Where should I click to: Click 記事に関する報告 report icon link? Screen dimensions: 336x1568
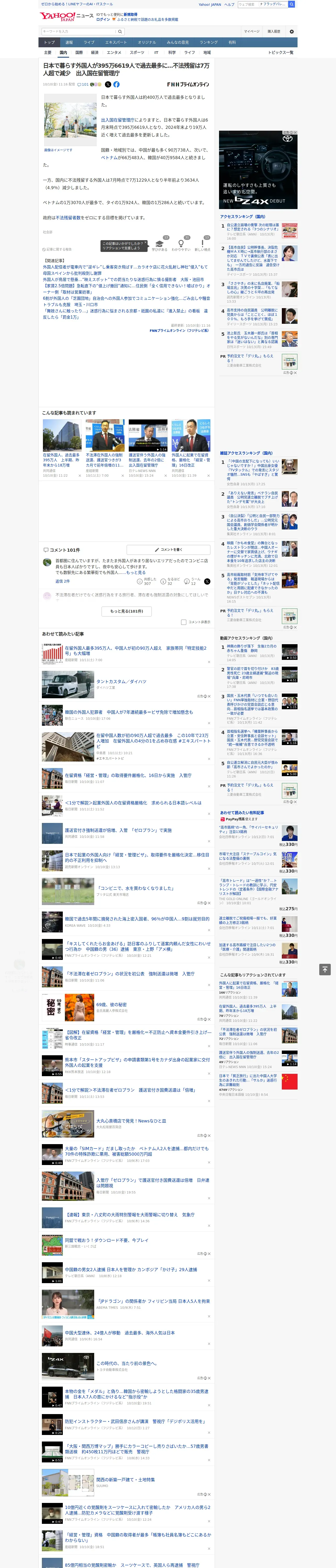pyautogui.click(x=57, y=250)
